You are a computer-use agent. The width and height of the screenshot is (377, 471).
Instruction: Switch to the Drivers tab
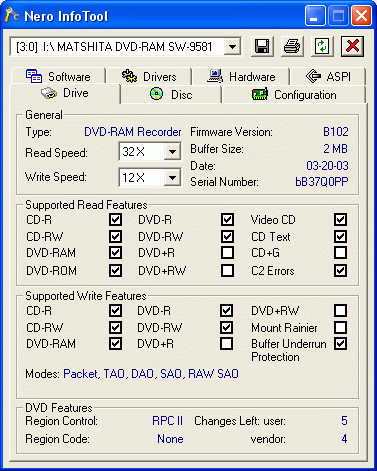coord(149,76)
